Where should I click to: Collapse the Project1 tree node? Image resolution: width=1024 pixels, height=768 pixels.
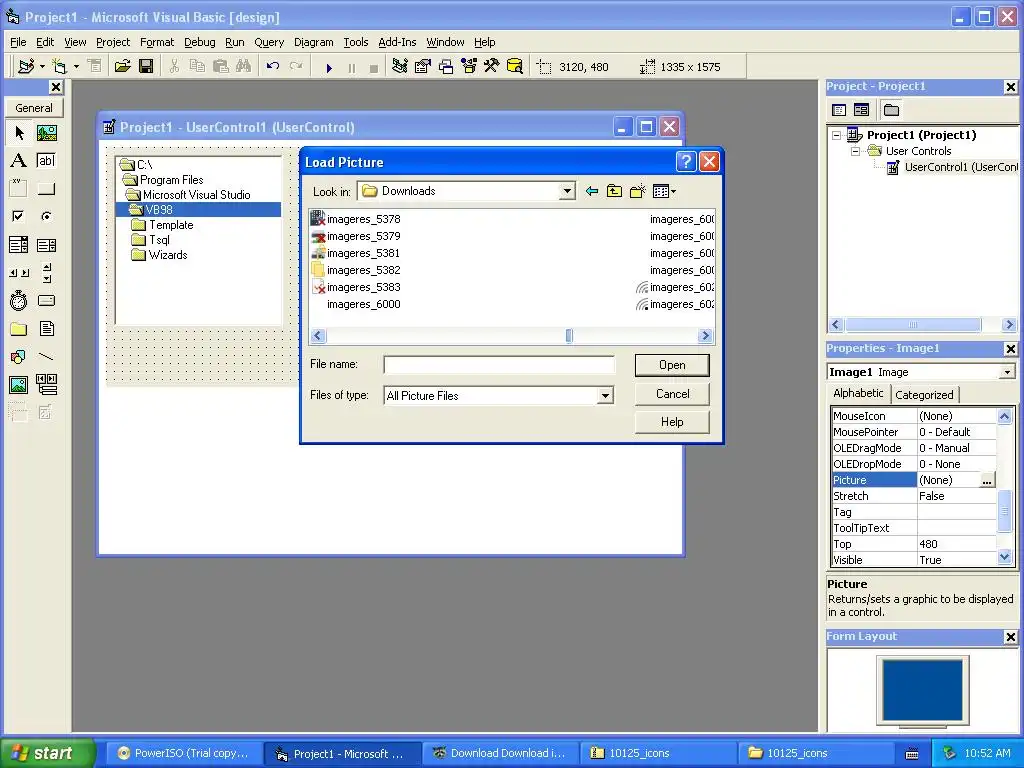point(837,135)
